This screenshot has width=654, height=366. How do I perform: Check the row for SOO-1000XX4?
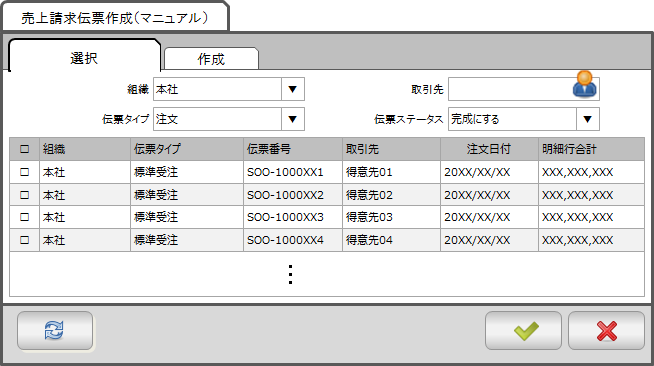pos(25,240)
